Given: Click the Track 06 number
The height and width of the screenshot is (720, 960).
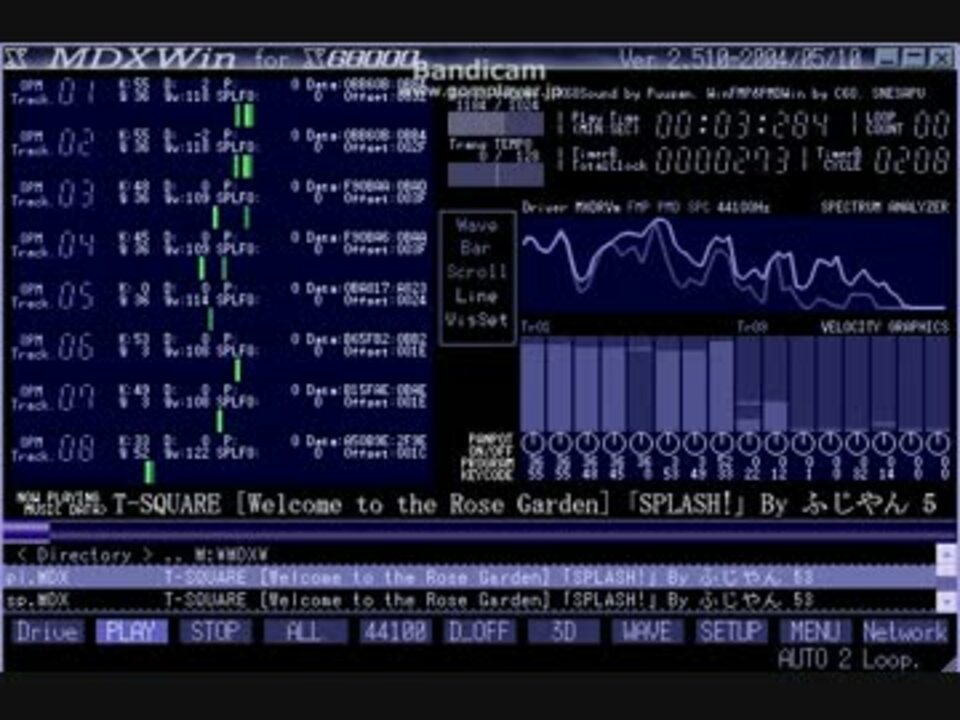Looking at the screenshot, I should click(x=76, y=347).
